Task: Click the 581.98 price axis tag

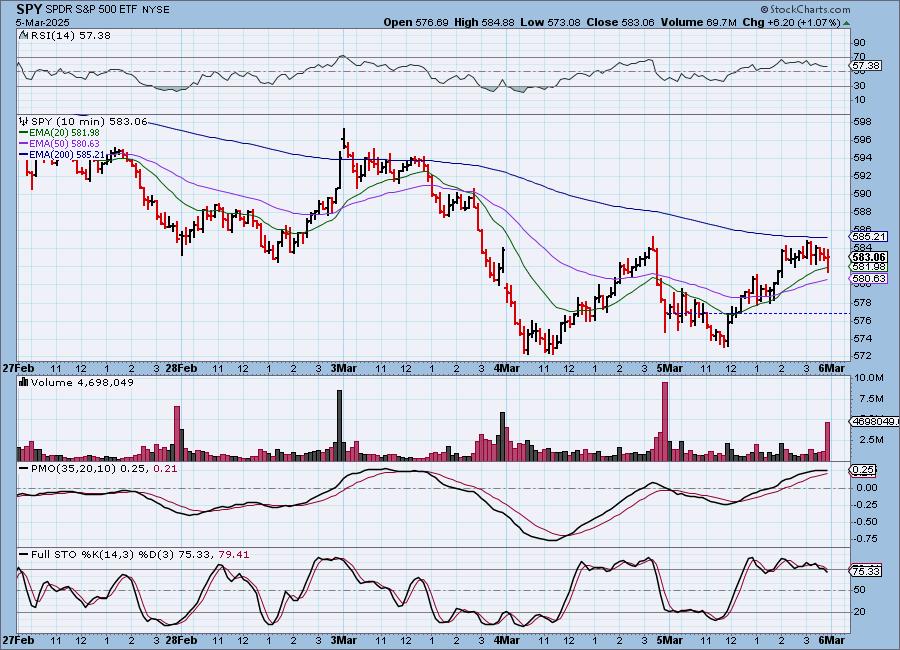Action: pos(868,267)
